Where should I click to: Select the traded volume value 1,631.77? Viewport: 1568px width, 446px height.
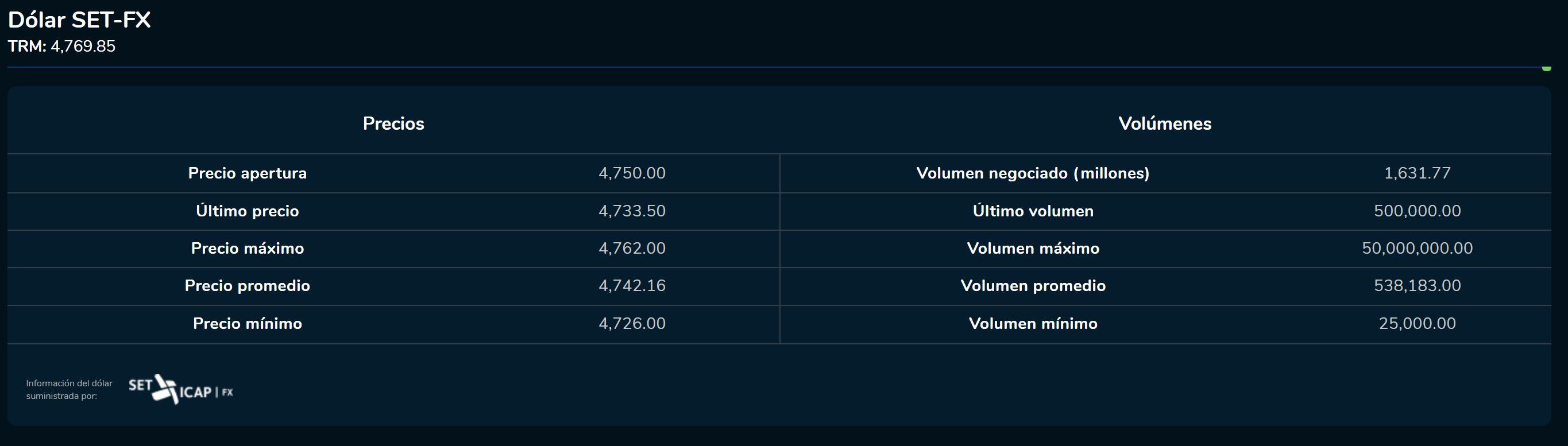[1417, 173]
